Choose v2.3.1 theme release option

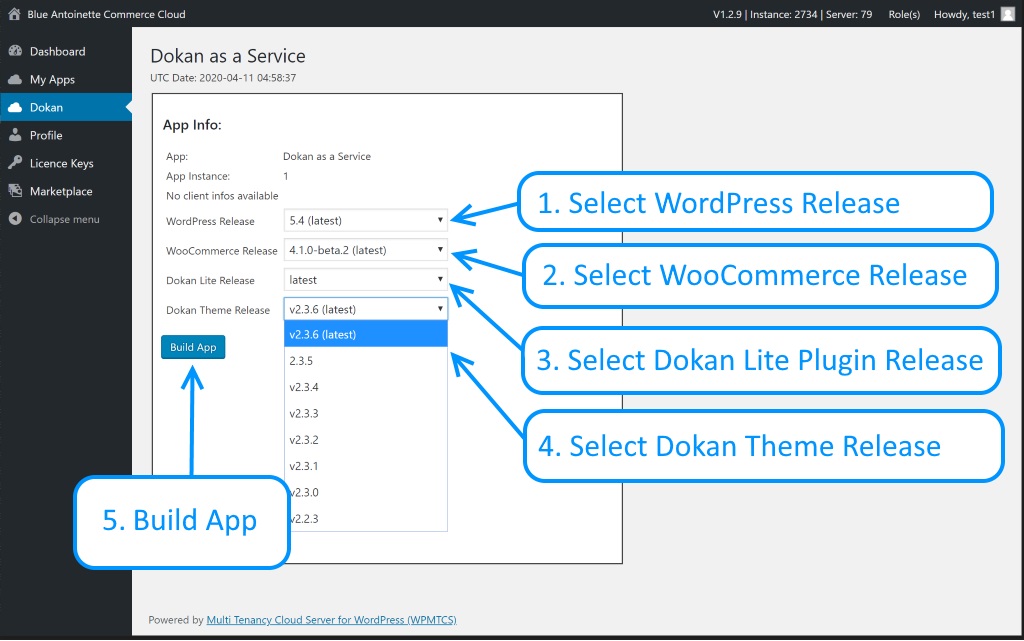click(x=366, y=466)
